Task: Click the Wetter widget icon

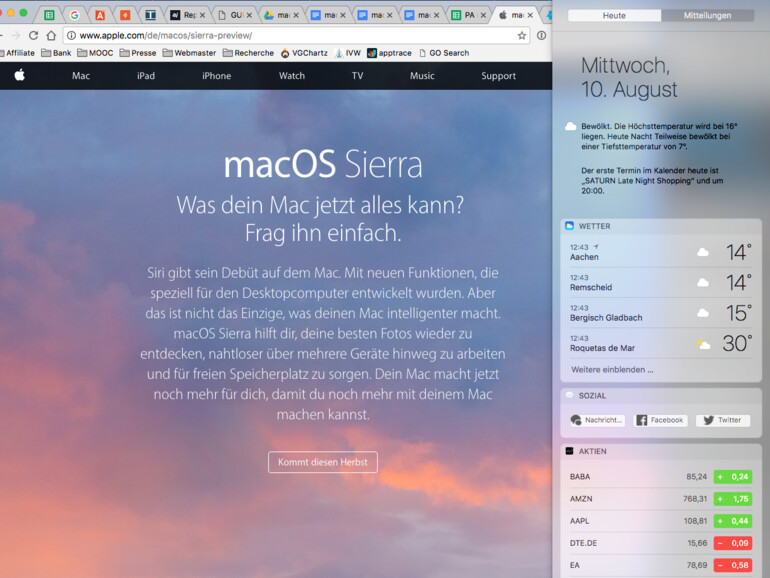Action: click(x=569, y=226)
